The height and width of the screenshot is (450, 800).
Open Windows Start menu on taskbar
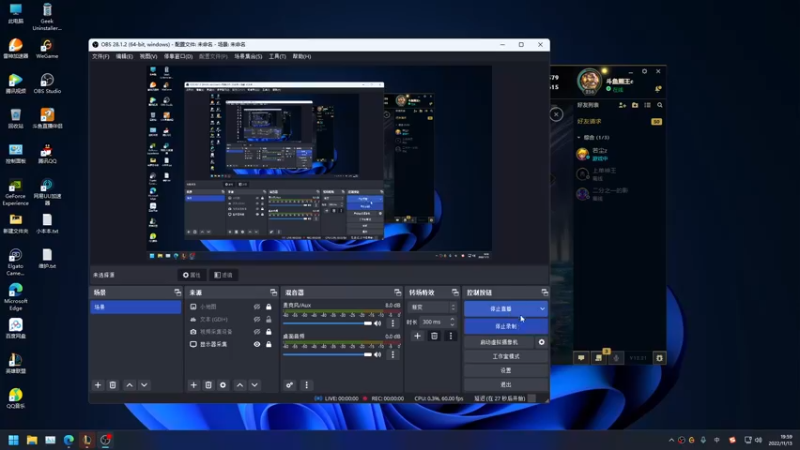click(13, 440)
